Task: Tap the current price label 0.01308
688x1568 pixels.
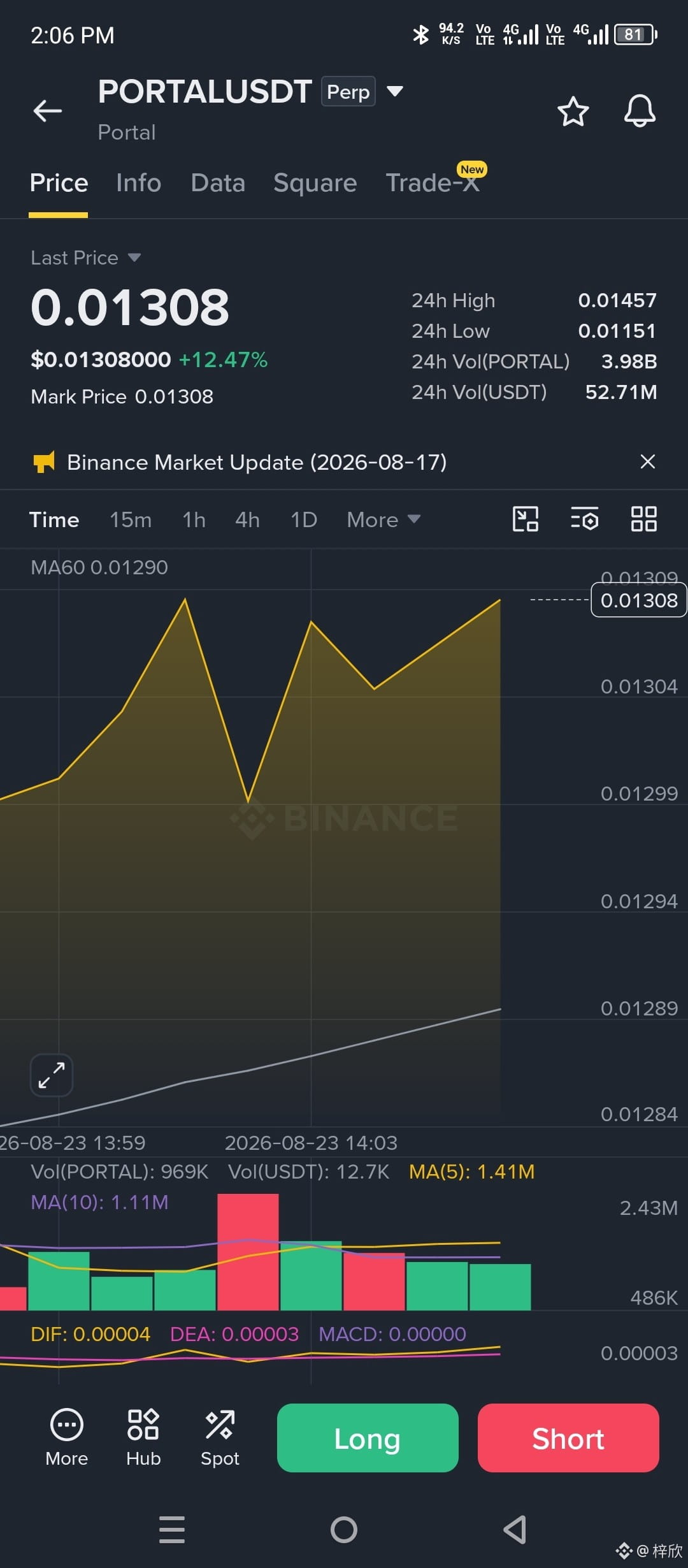Action: coord(639,600)
